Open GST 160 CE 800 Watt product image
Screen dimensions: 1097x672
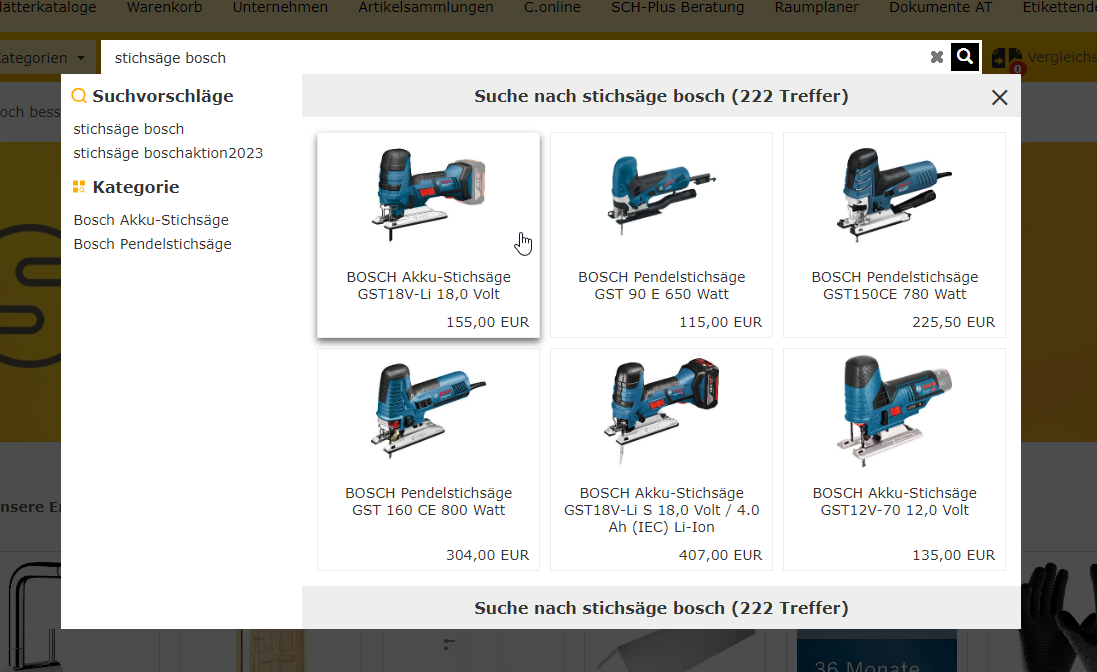click(428, 410)
